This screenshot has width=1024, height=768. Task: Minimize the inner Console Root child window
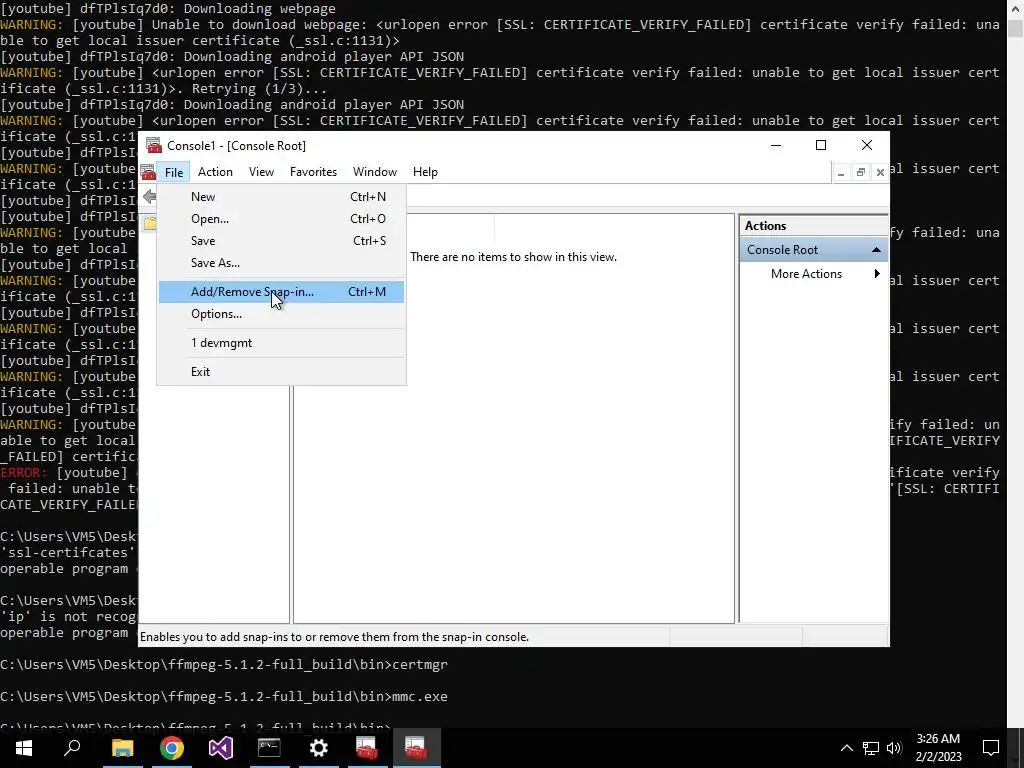tap(841, 172)
